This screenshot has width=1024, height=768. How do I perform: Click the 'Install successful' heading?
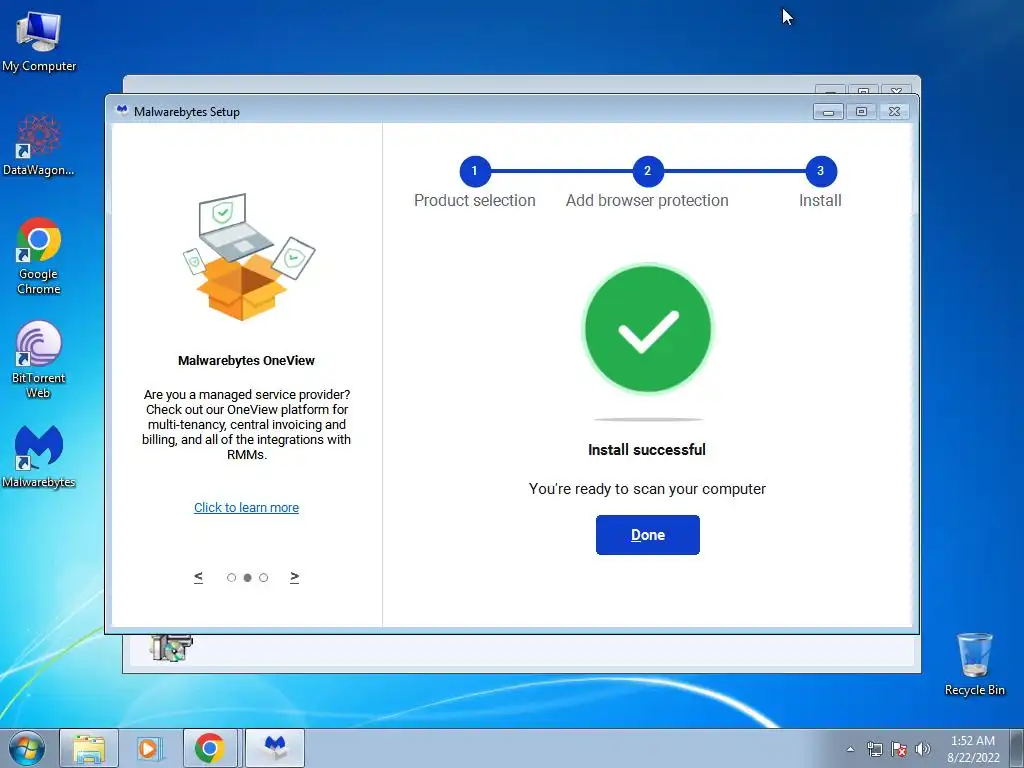[x=647, y=450]
